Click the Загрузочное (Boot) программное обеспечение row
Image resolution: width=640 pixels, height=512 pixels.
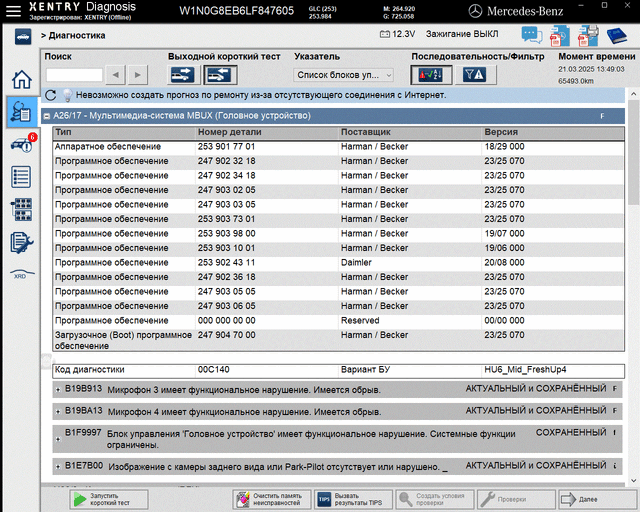(338, 341)
